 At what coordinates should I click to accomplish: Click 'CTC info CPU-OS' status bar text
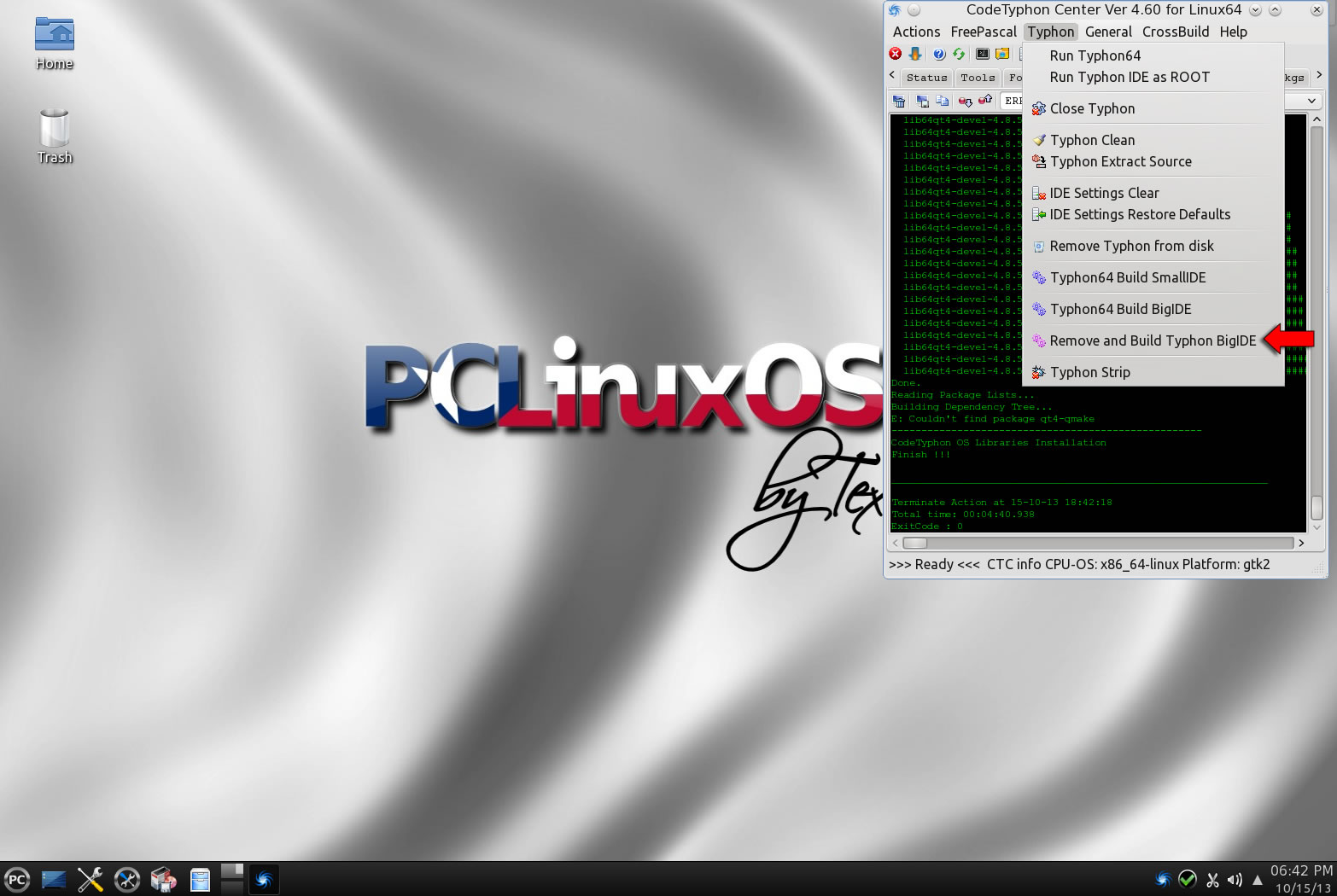click(x=1128, y=564)
